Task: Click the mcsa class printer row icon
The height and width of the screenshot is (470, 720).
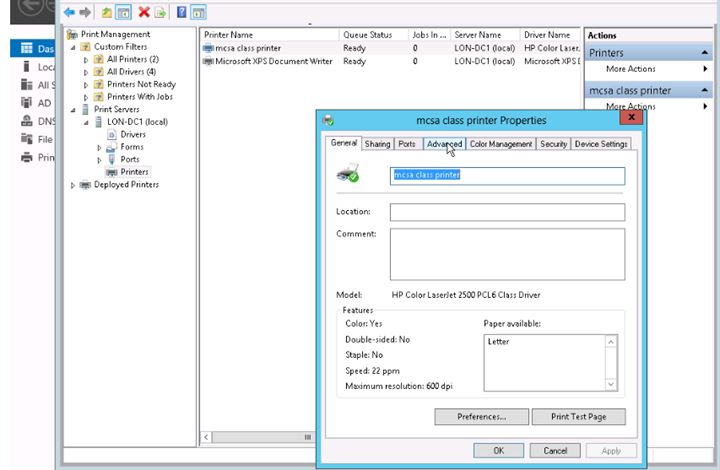Action: tap(207, 48)
